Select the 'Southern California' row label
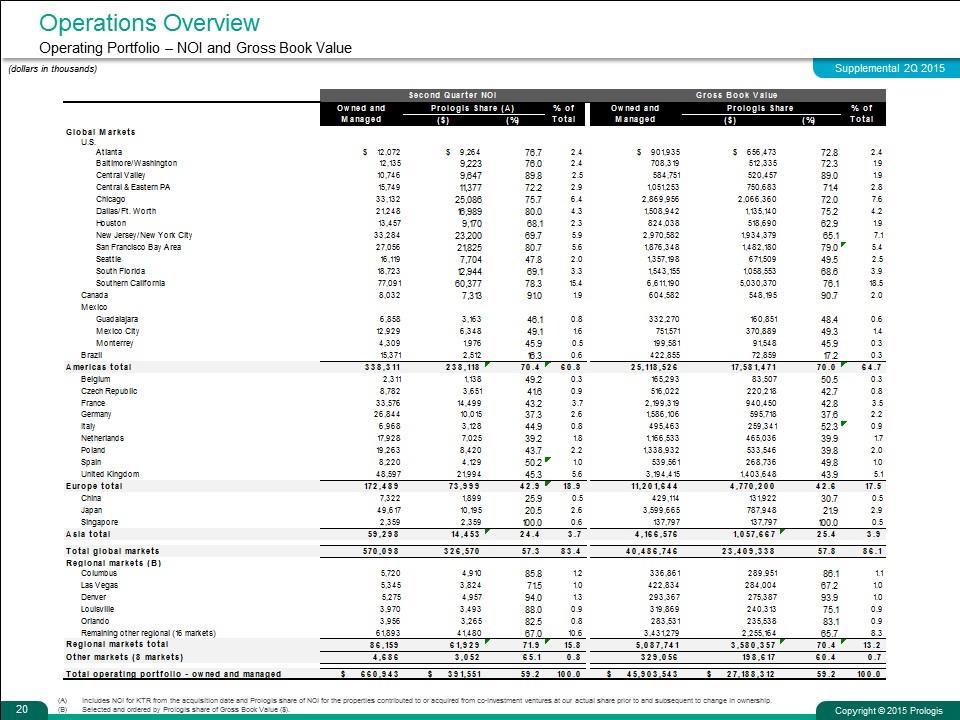960x720 pixels. [130, 283]
